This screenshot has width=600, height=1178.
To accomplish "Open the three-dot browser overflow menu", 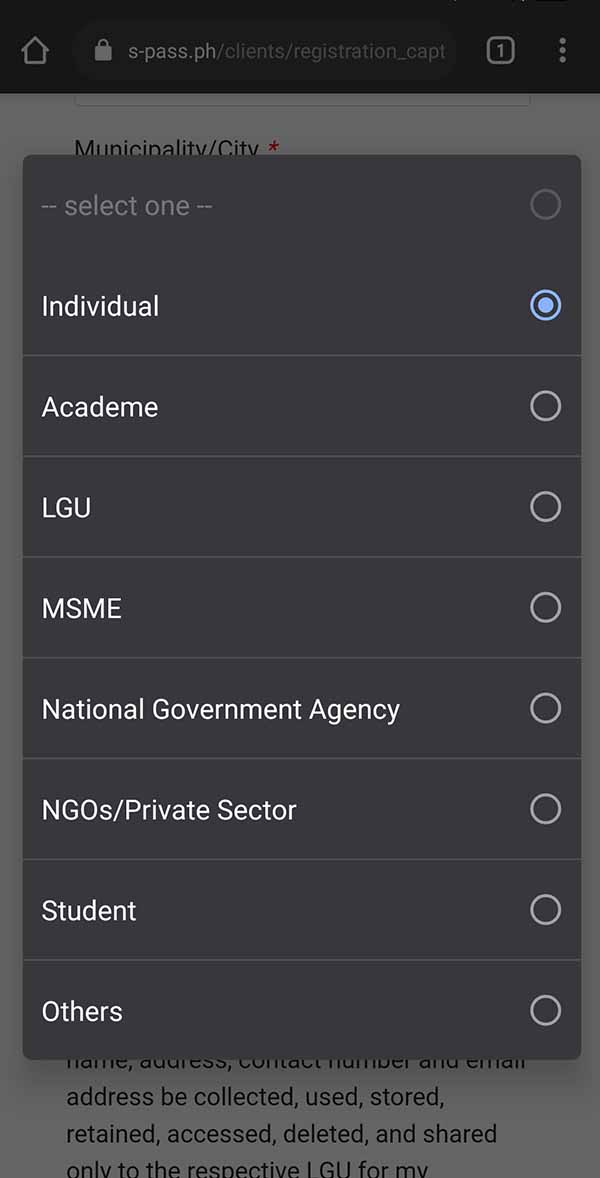I will (562, 49).
